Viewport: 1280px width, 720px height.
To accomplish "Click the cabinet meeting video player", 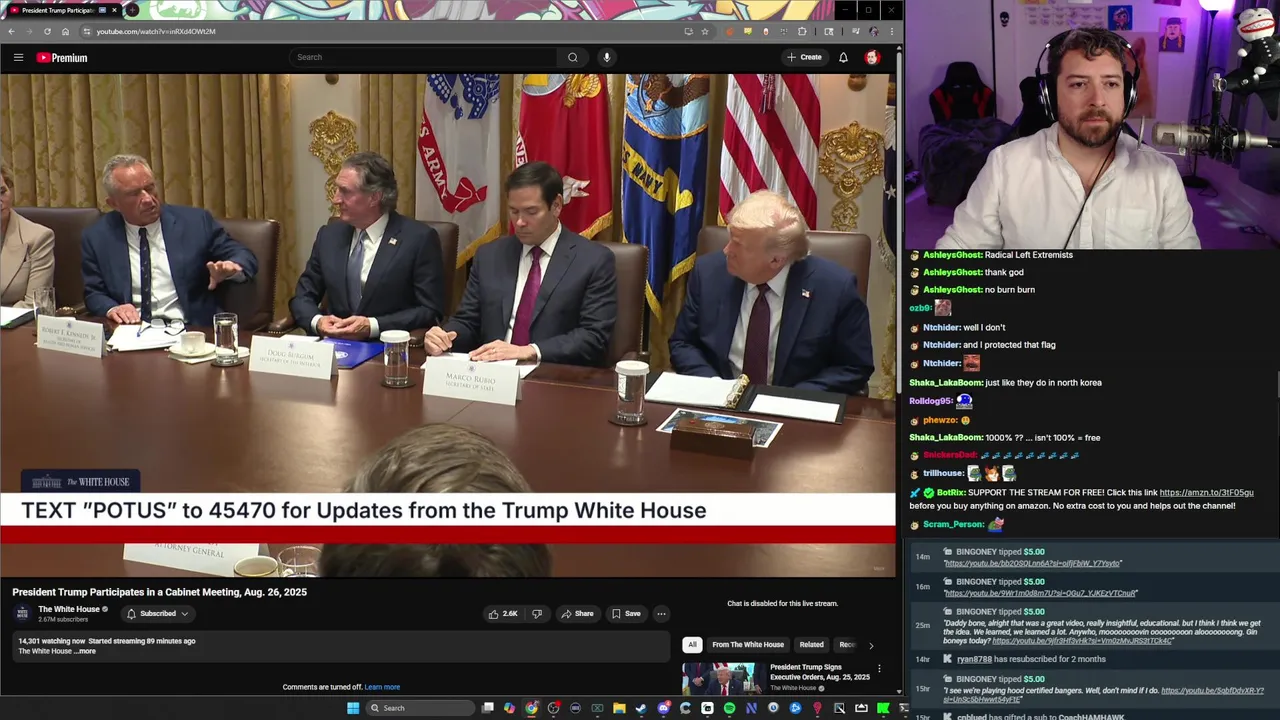I will pyautogui.click(x=448, y=325).
